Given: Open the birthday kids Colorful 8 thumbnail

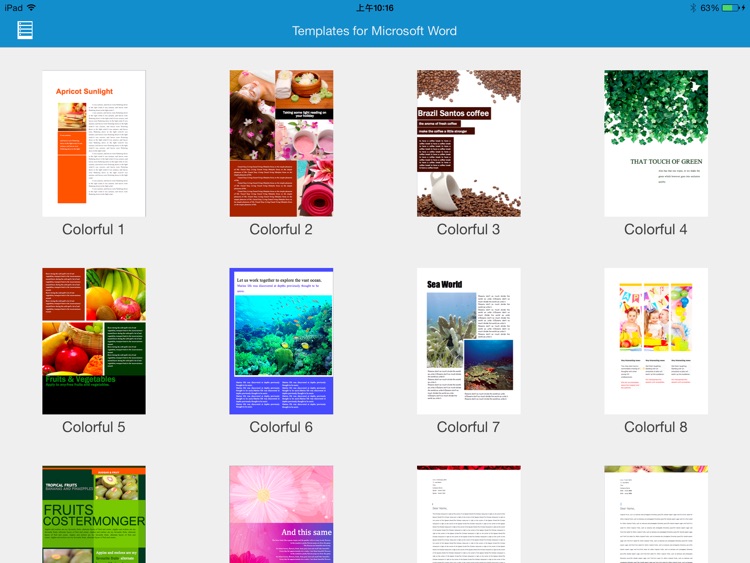Looking at the screenshot, I should click(656, 341).
